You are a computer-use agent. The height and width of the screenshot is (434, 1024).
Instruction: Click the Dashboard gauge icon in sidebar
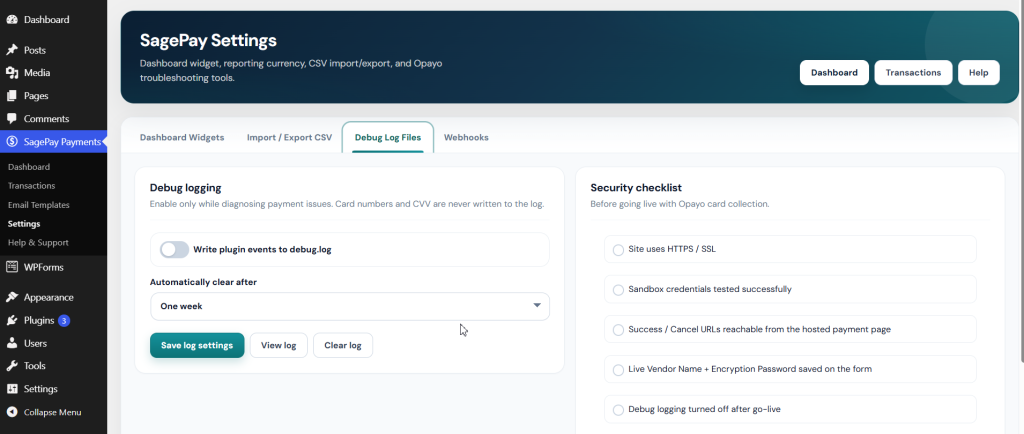[x=12, y=20]
